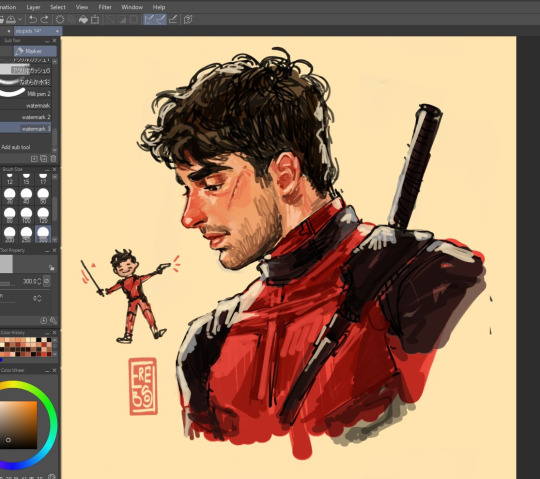
Task: Select the watermark sub tool
Action: pyautogui.click(x=26, y=105)
